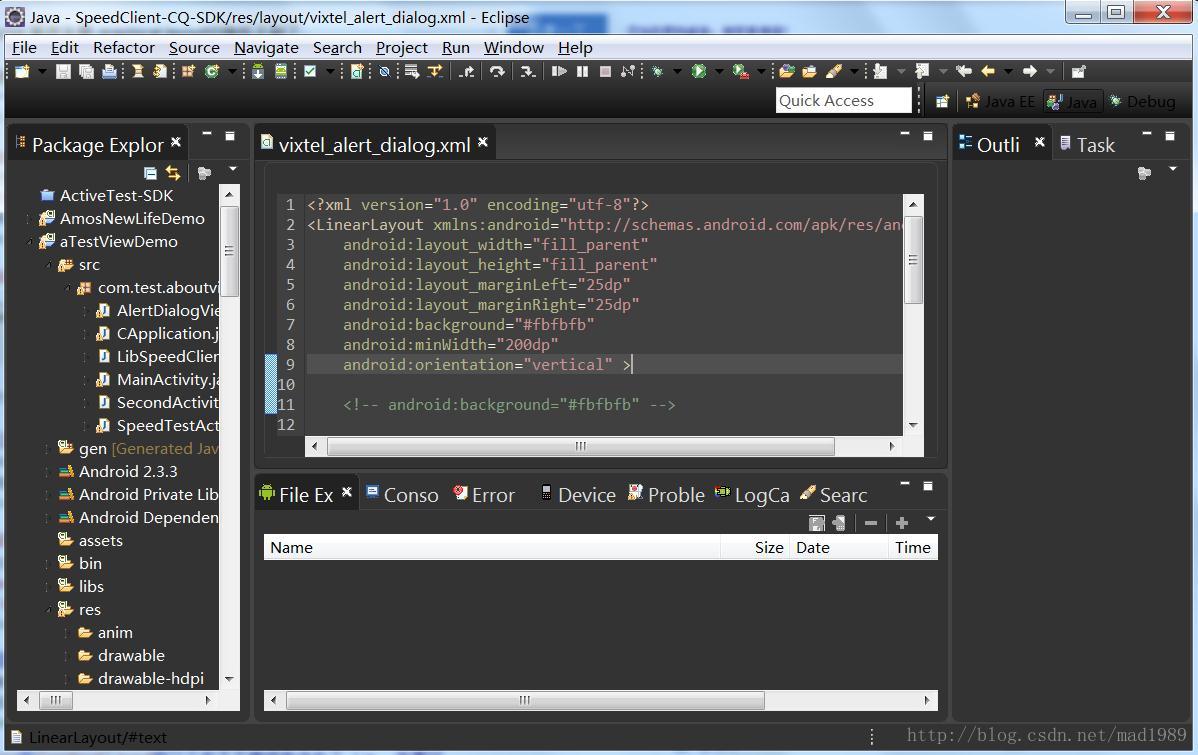Viewport: 1198px width, 755px height.
Task: Click the Push File Onto Device icon
Action: [839, 523]
